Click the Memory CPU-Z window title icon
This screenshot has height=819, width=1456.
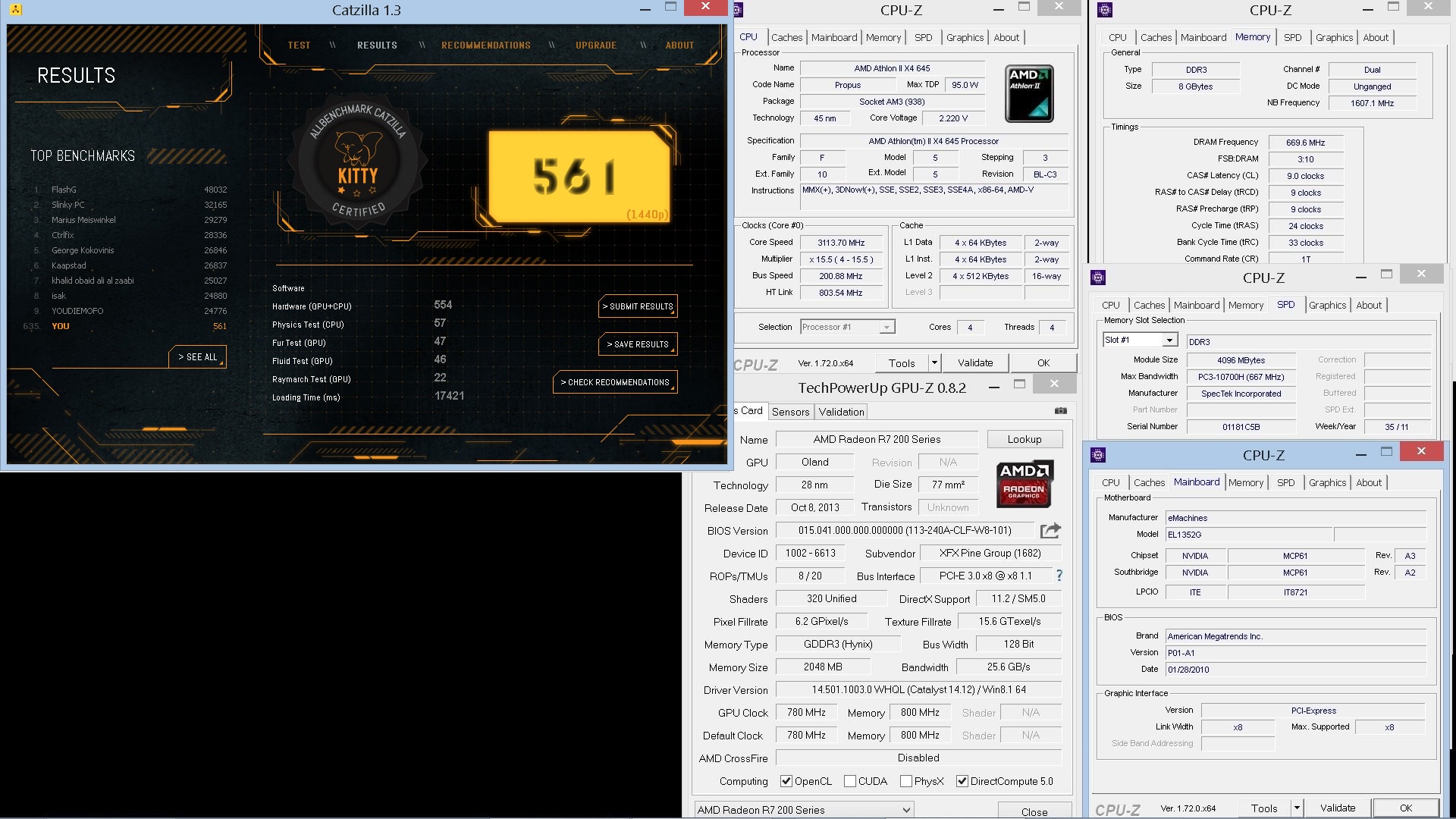coord(1105,10)
